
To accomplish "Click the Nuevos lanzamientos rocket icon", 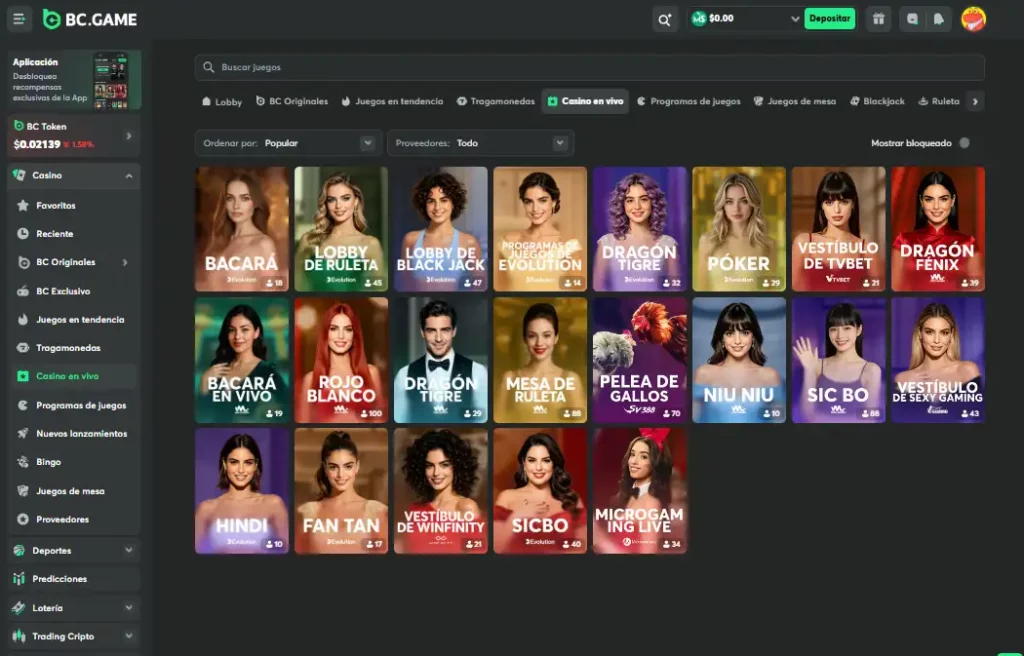I will pyautogui.click(x=23, y=433).
